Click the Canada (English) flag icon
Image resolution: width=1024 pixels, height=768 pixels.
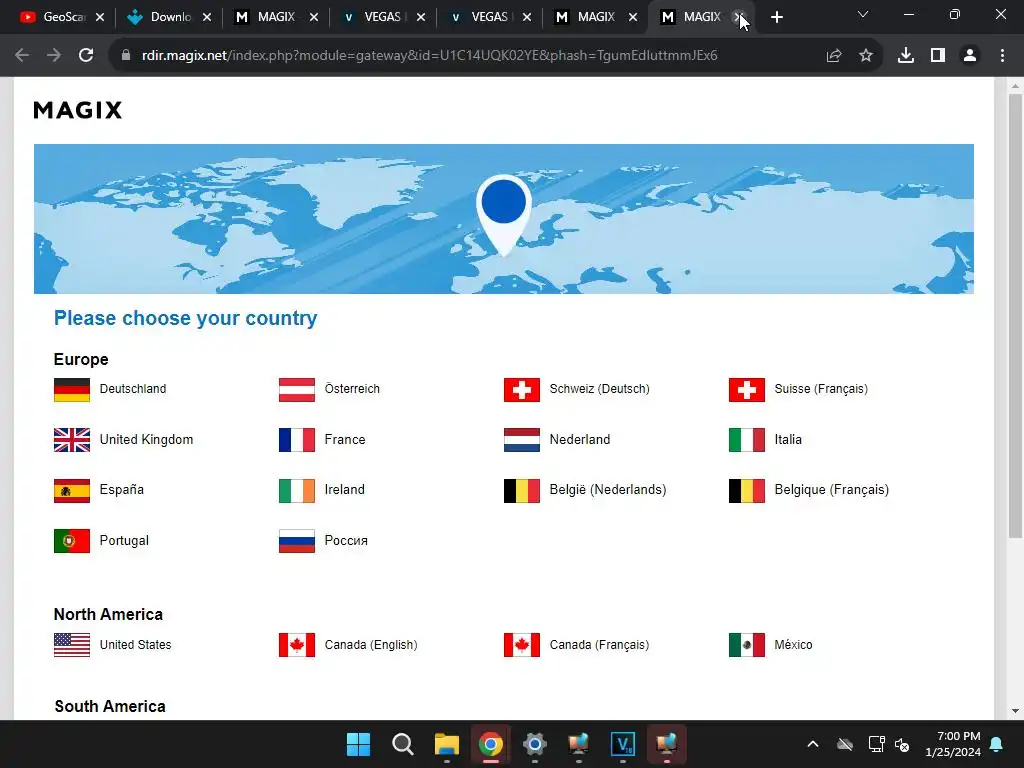pos(296,645)
